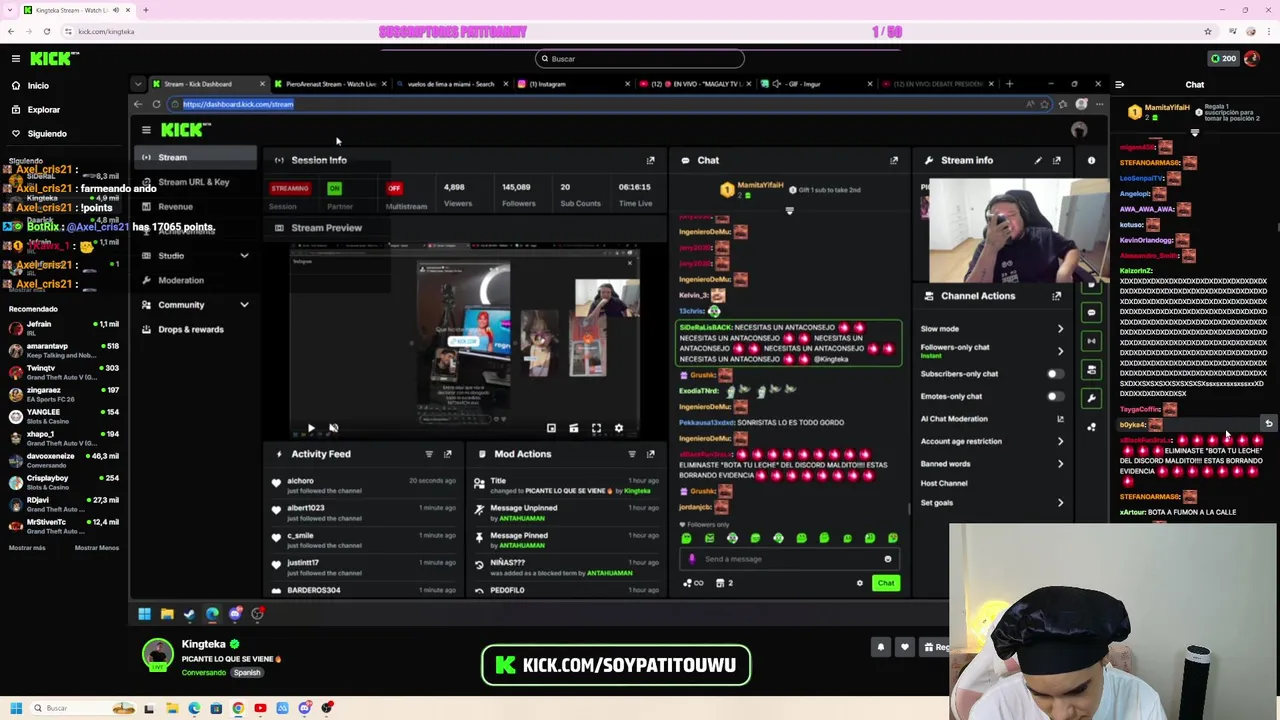Open Stream Preview settings gear
This screenshot has height=720, width=1280.
pyautogui.click(x=618, y=428)
